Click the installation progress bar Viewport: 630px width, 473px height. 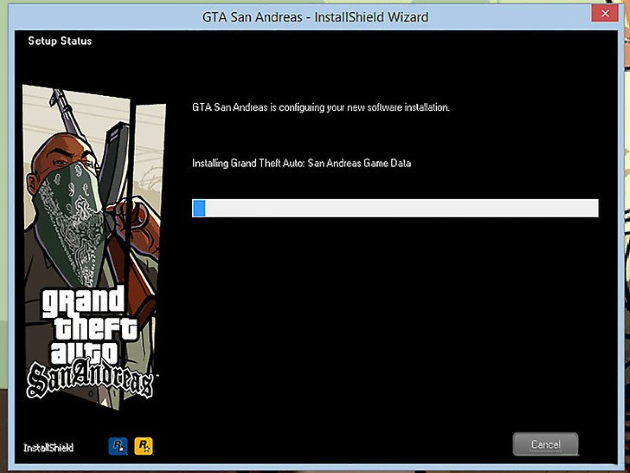point(395,208)
